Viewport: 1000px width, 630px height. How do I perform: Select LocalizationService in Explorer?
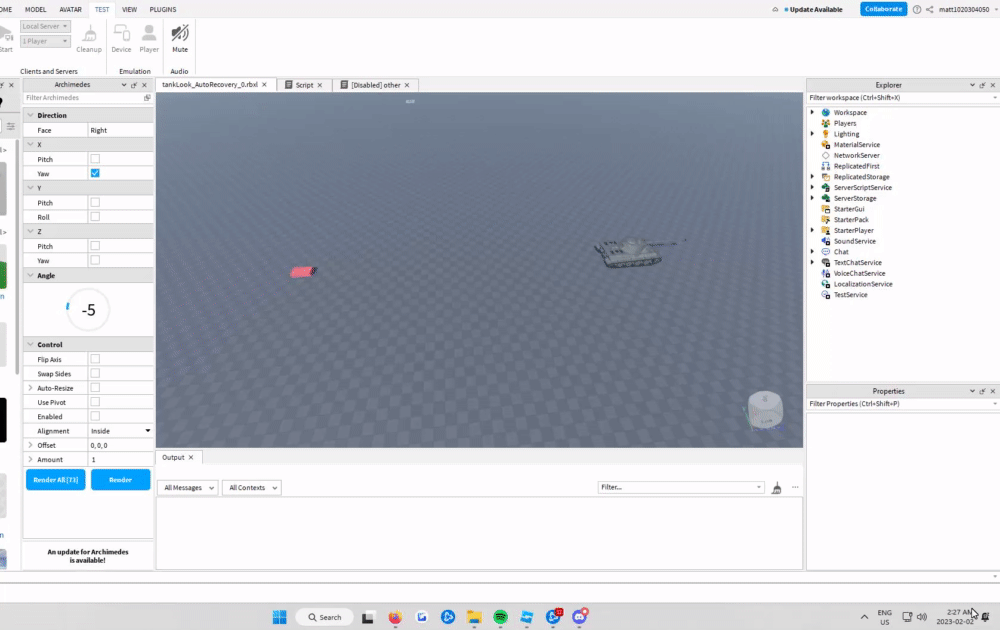(x=863, y=284)
